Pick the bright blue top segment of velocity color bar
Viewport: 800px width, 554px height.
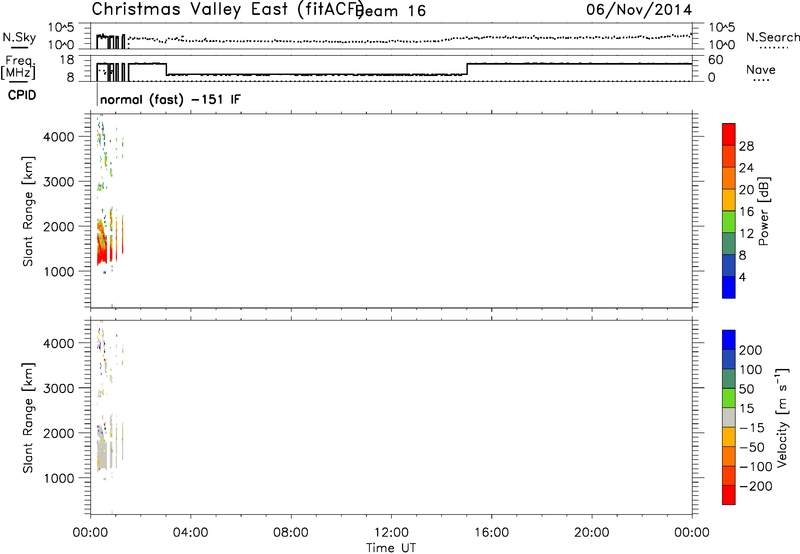729,340
